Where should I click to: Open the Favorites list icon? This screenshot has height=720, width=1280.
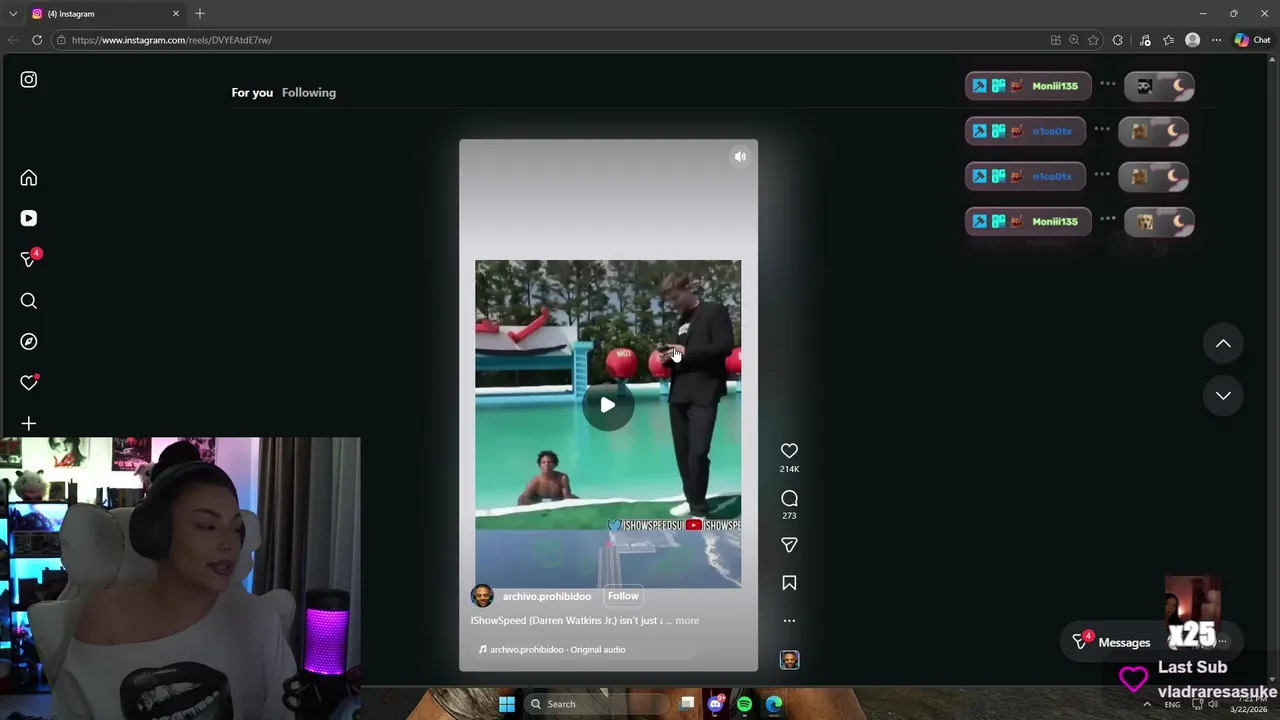[x=1168, y=40]
